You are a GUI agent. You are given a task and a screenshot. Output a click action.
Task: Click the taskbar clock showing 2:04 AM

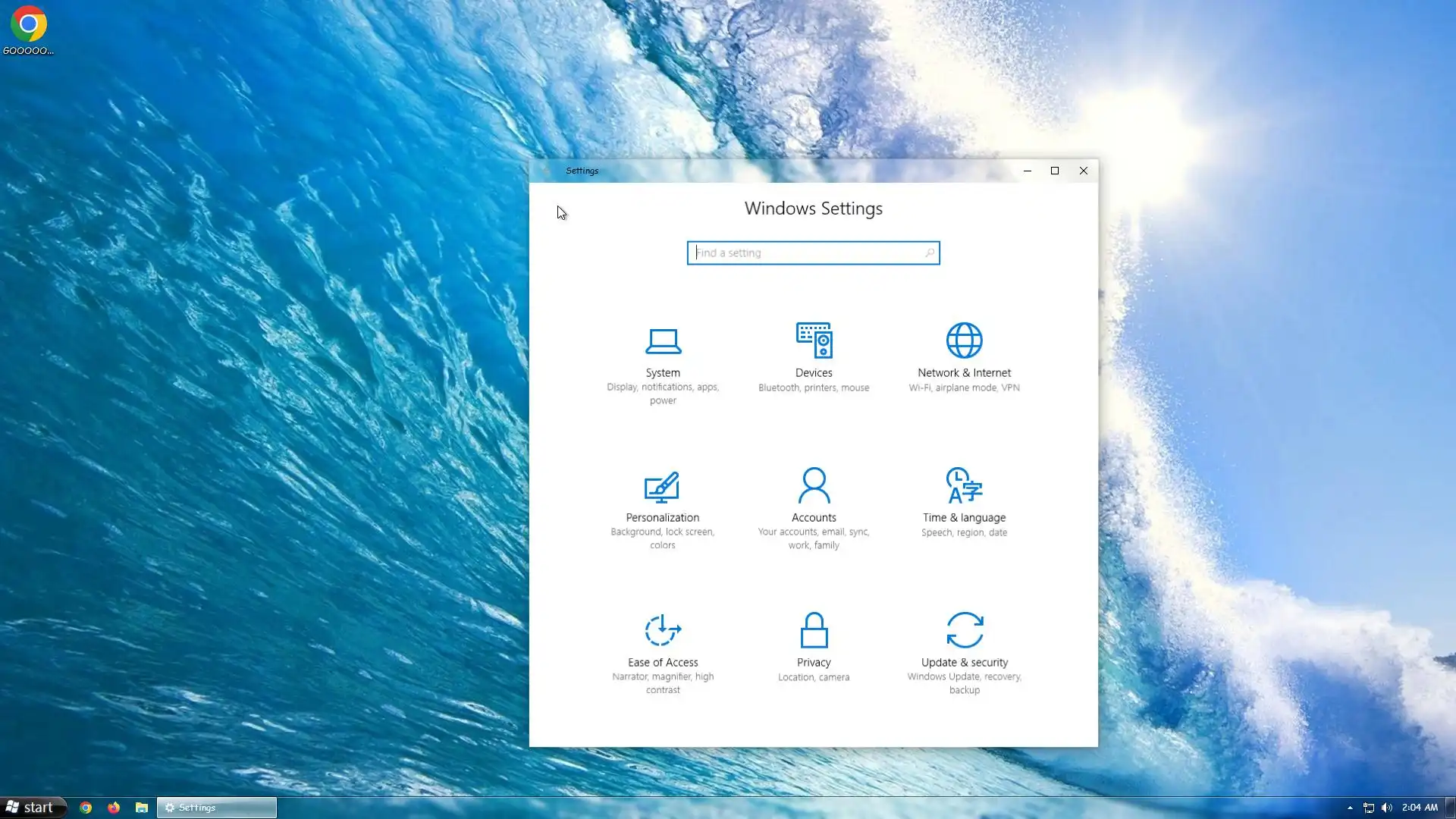pyautogui.click(x=1420, y=808)
